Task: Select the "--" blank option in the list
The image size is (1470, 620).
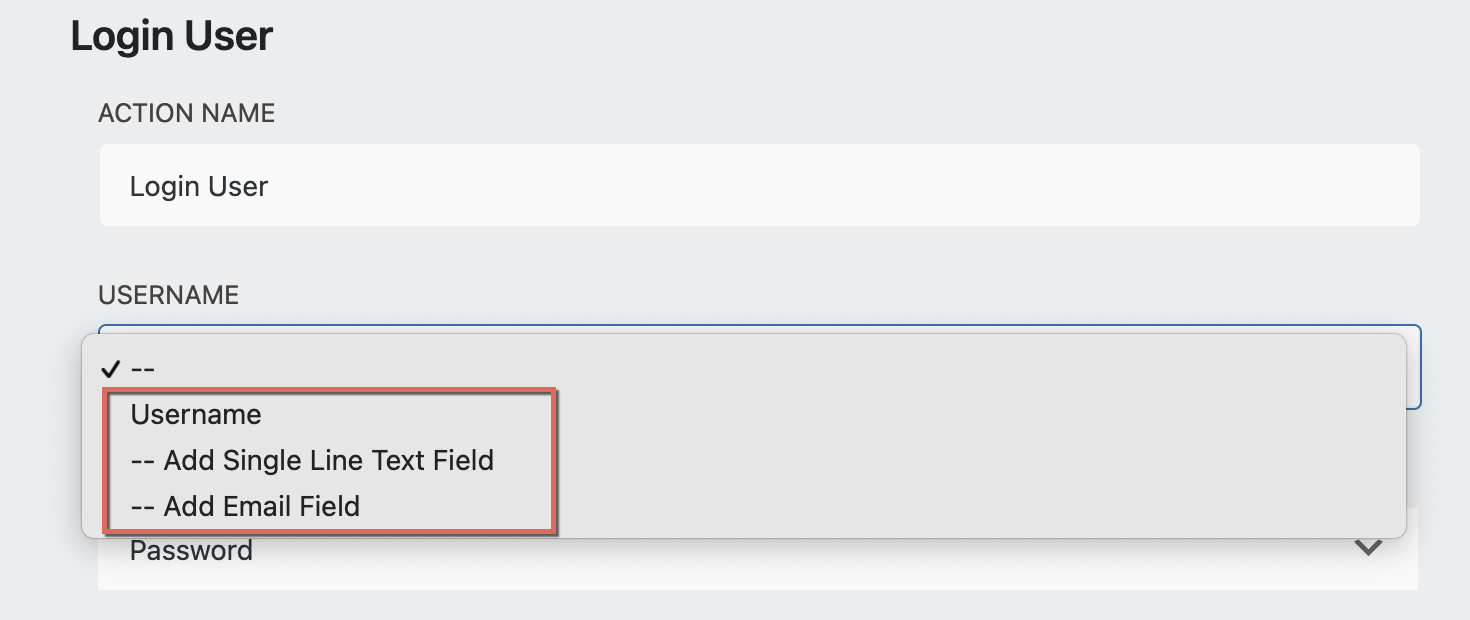Action: (x=143, y=369)
